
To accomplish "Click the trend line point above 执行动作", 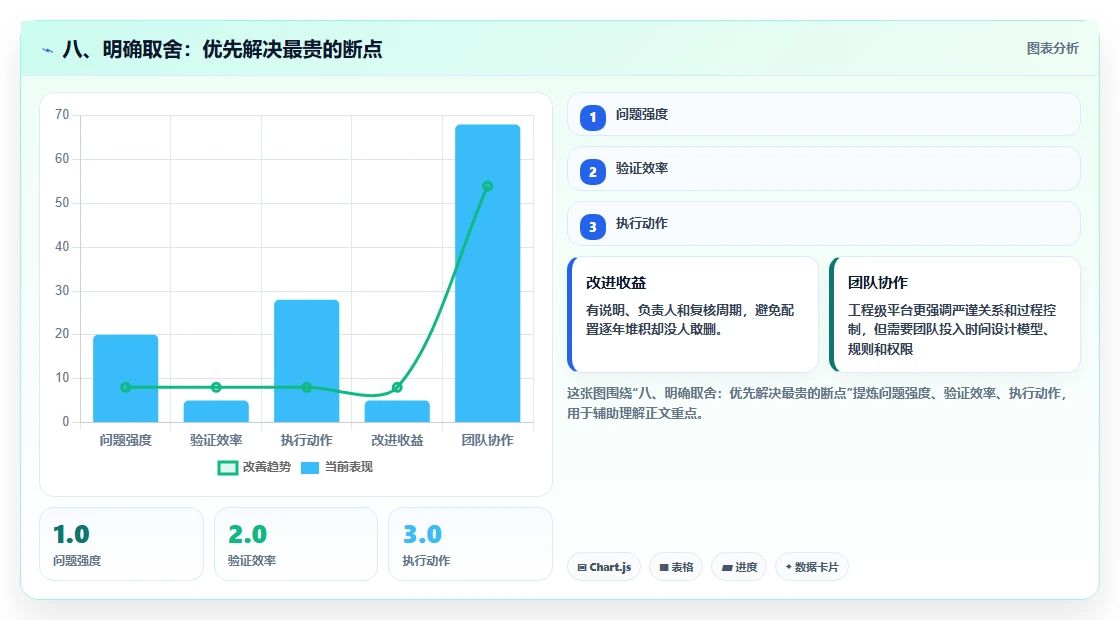I will click(x=306, y=388).
